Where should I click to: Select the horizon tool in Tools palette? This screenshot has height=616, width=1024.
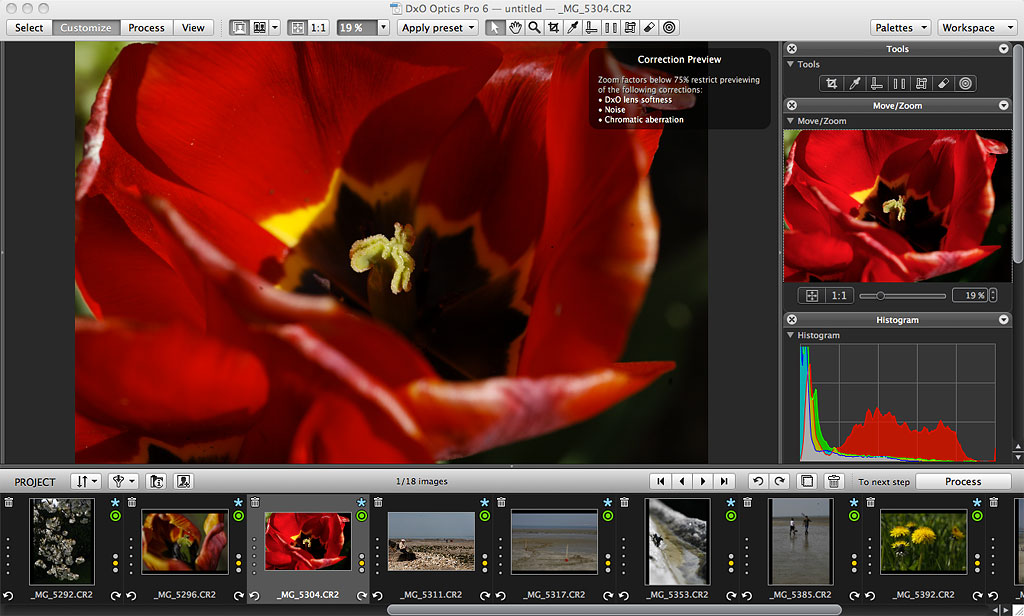[x=877, y=84]
